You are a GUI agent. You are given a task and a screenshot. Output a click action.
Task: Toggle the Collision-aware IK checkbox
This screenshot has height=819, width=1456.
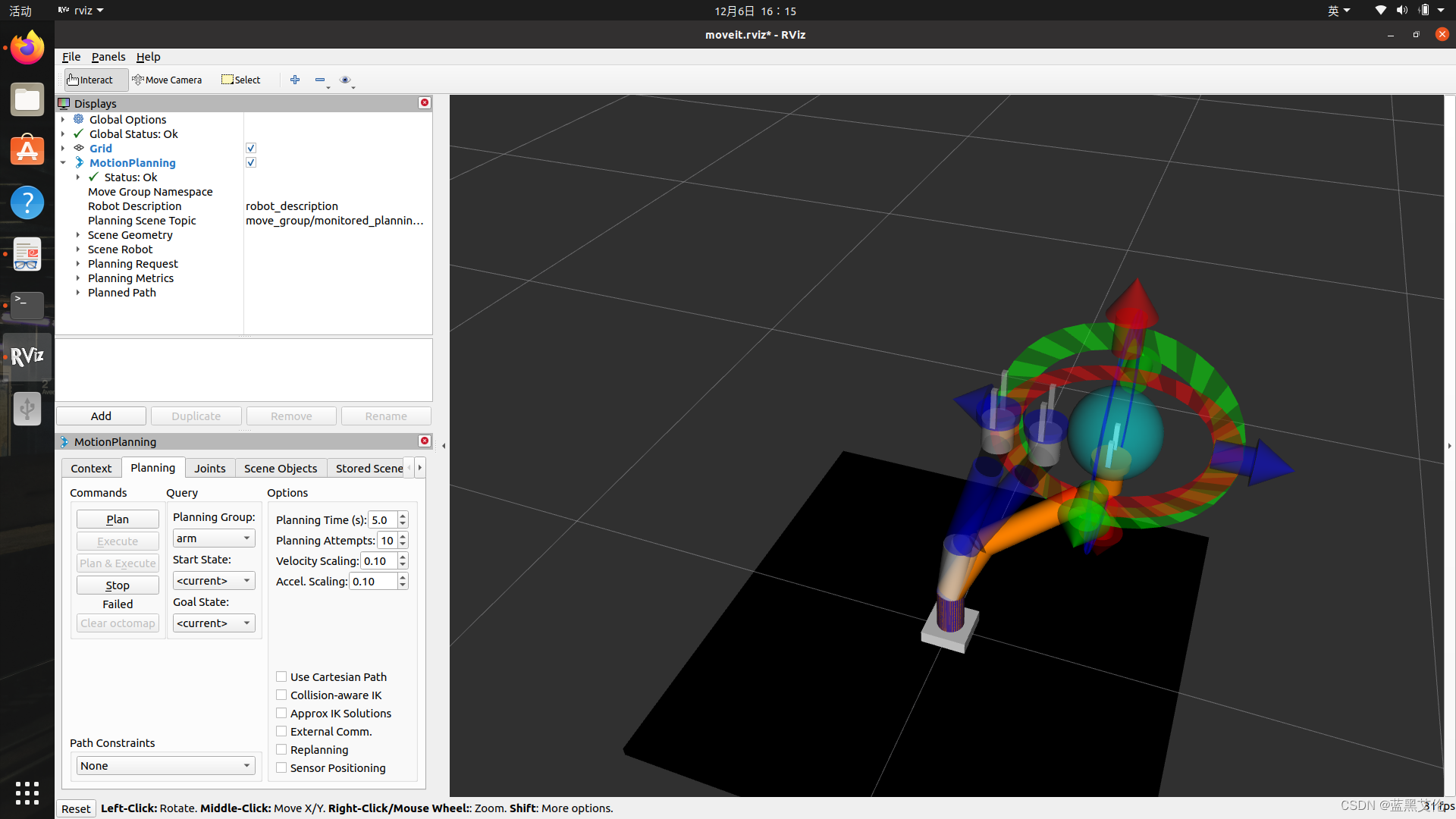point(281,695)
